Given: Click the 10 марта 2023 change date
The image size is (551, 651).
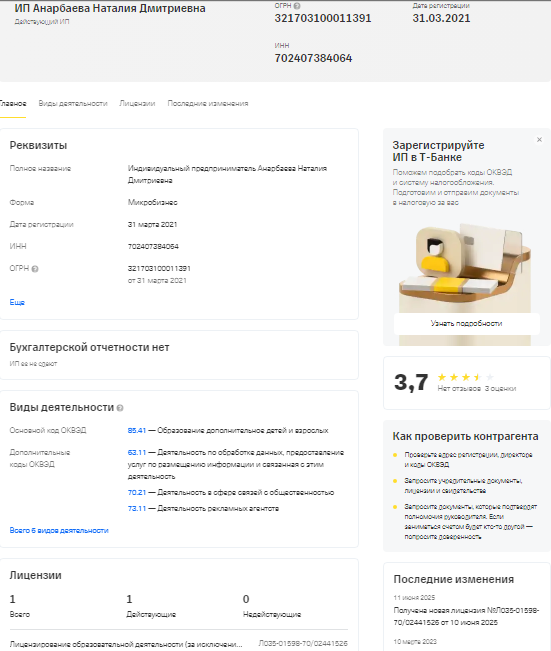Looking at the screenshot, I should (415, 642).
